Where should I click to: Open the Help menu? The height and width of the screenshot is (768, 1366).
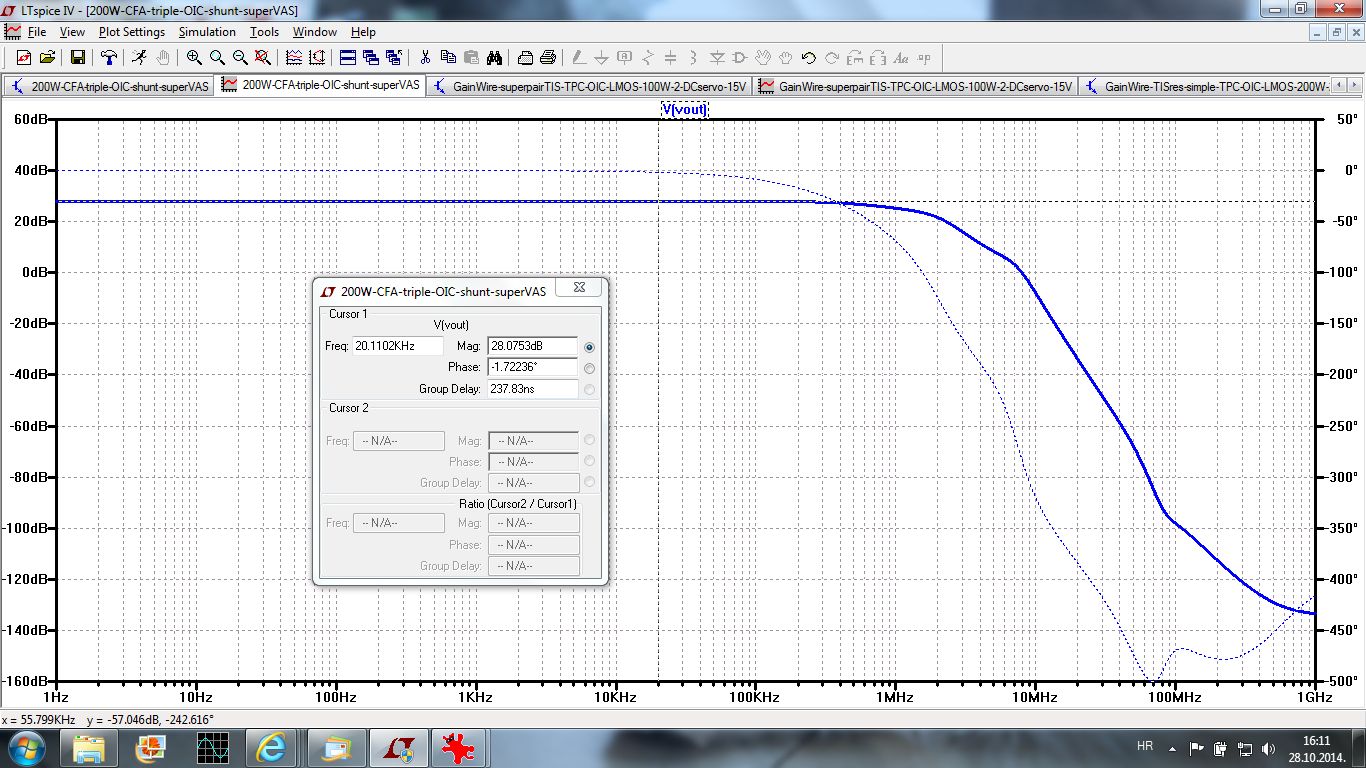(x=363, y=32)
